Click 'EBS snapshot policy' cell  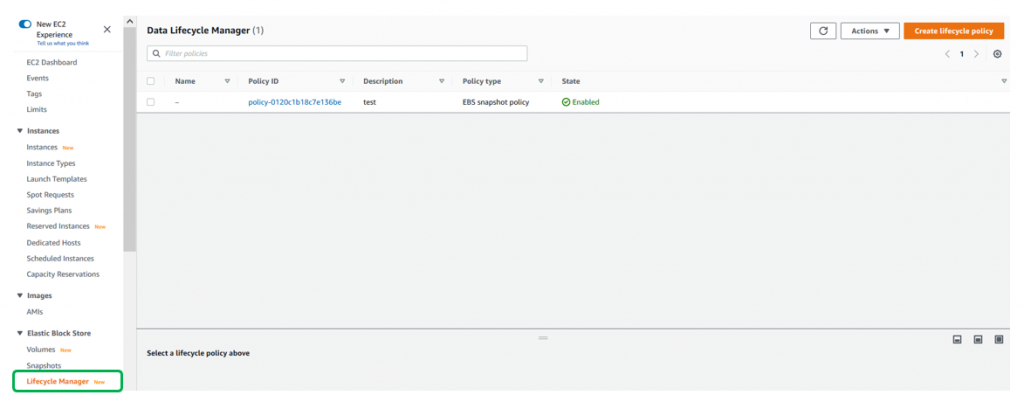496,102
